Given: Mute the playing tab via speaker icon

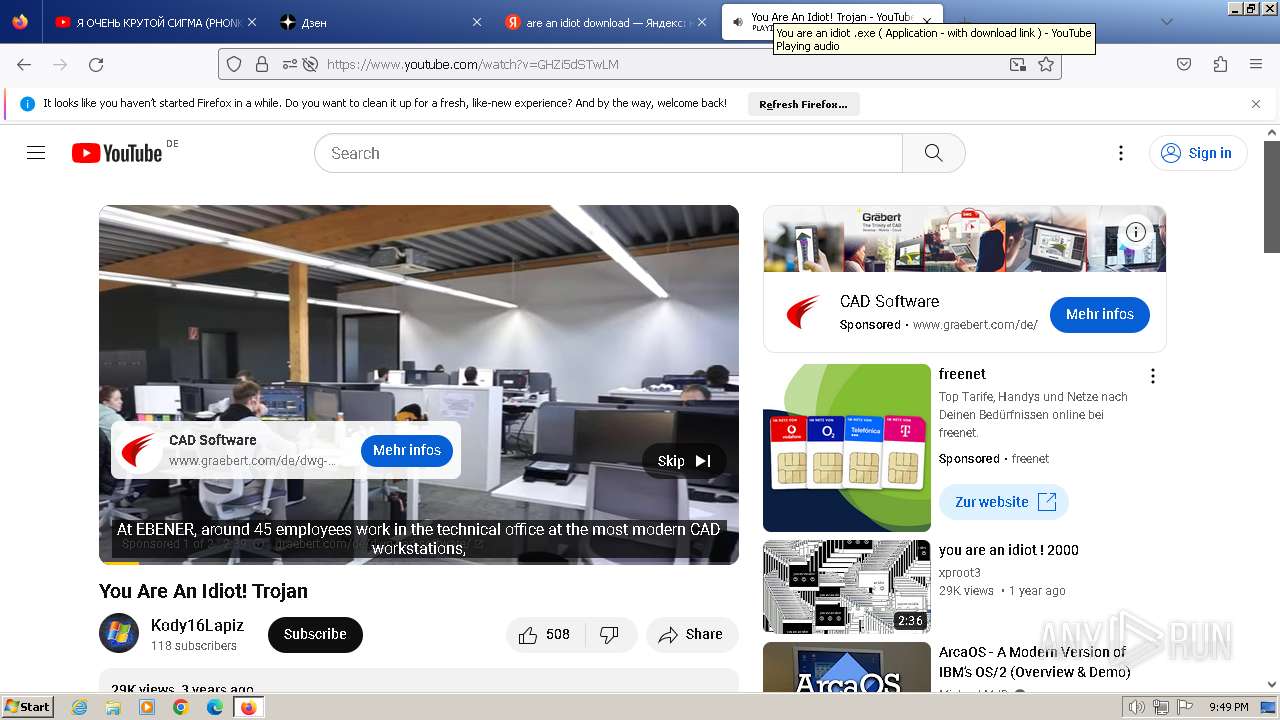Looking at the screenshot, I should [x=737, y=21].
